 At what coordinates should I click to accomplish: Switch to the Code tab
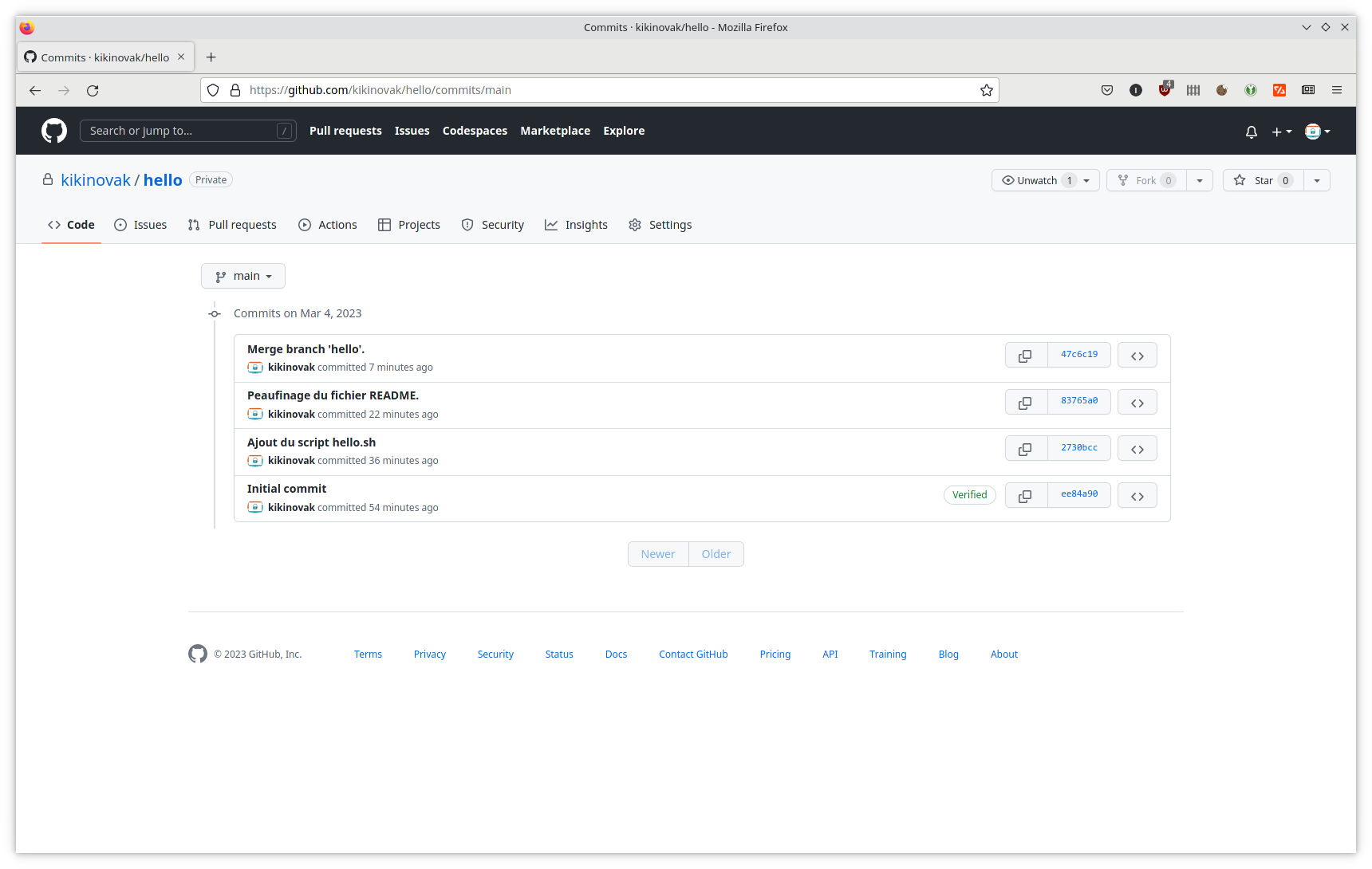tap(71, 225)
